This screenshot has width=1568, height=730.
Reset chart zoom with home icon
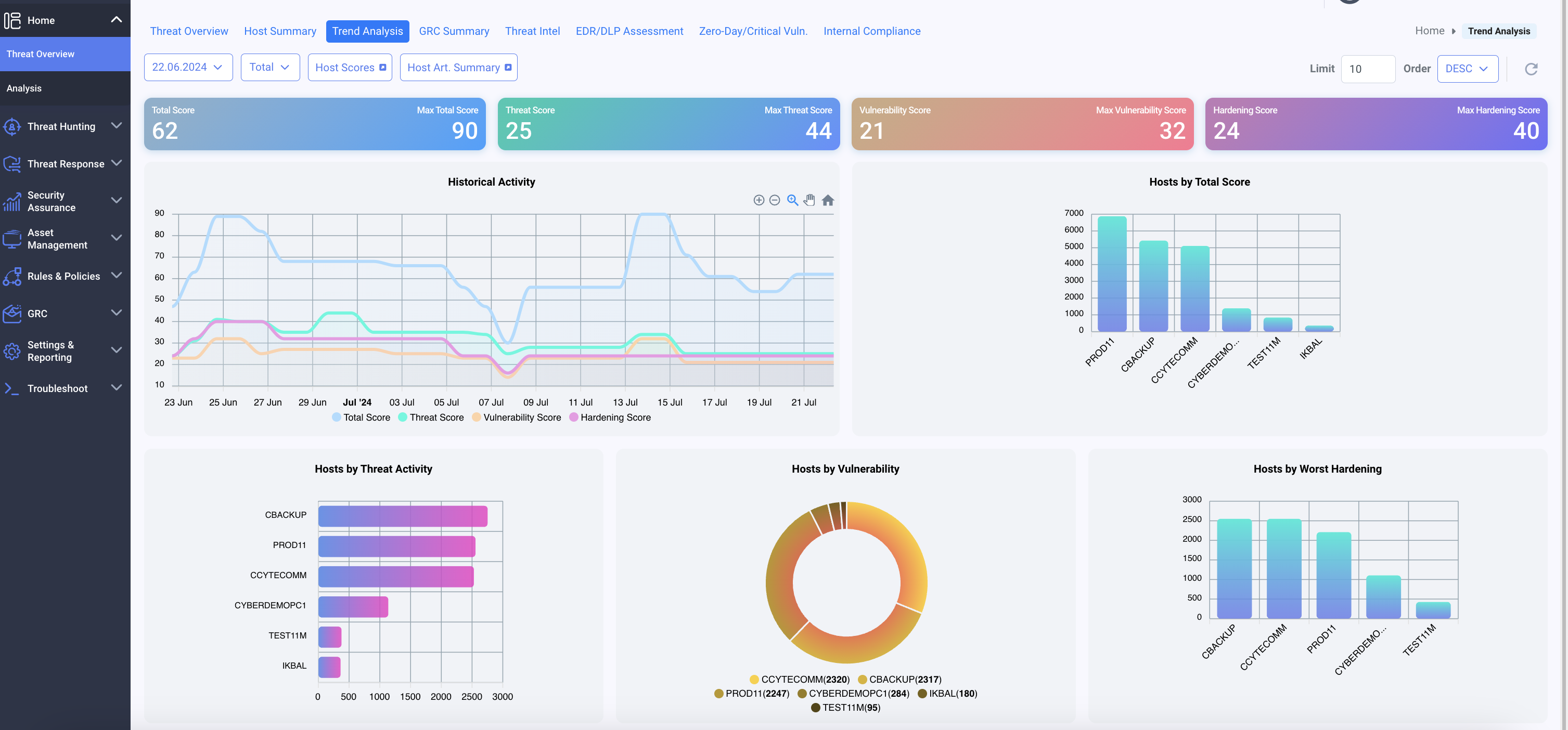827,200
